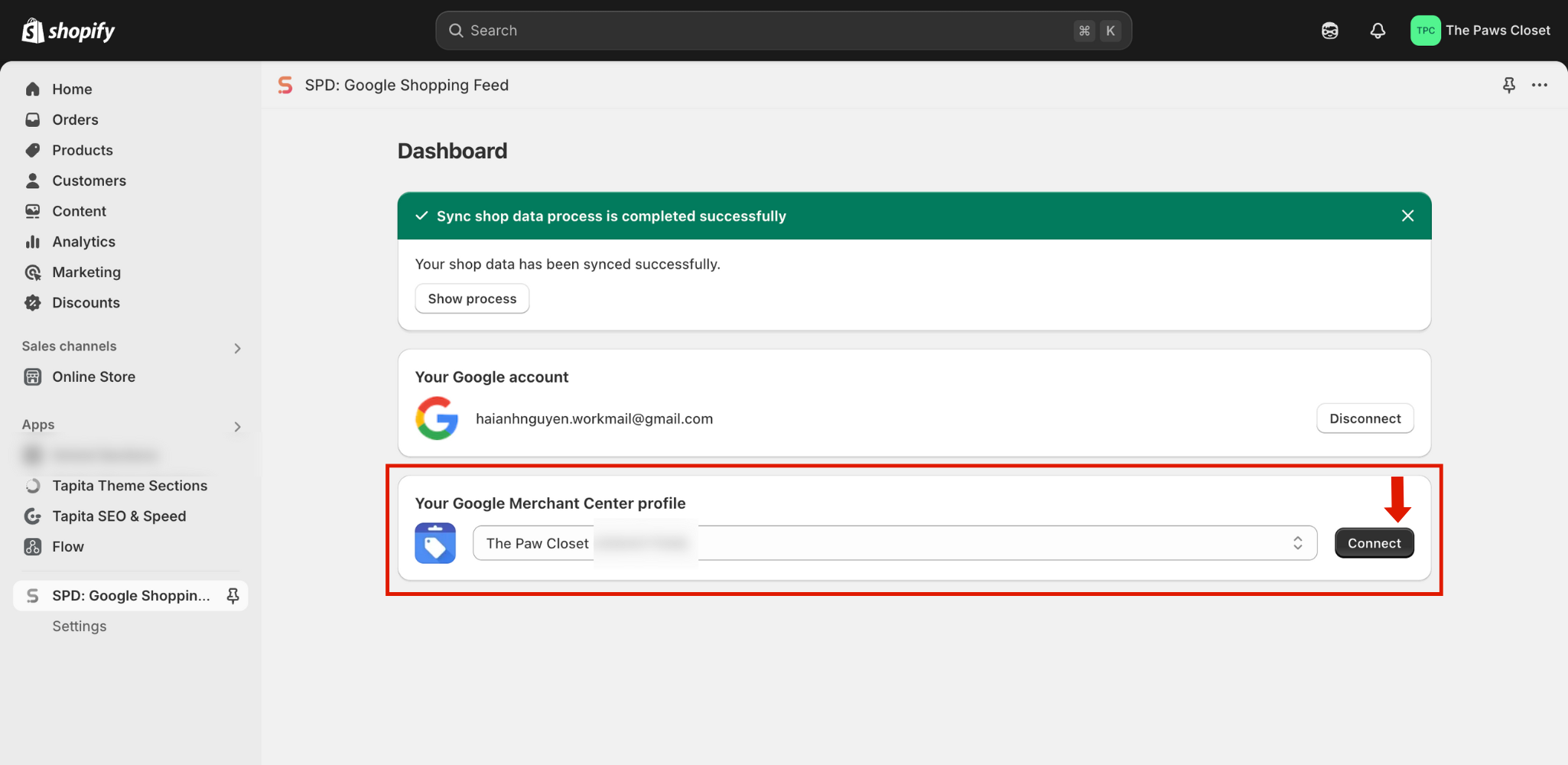The image size is (1568, 765).
Task: Click the Products tag icon
Action: point(33,151)
